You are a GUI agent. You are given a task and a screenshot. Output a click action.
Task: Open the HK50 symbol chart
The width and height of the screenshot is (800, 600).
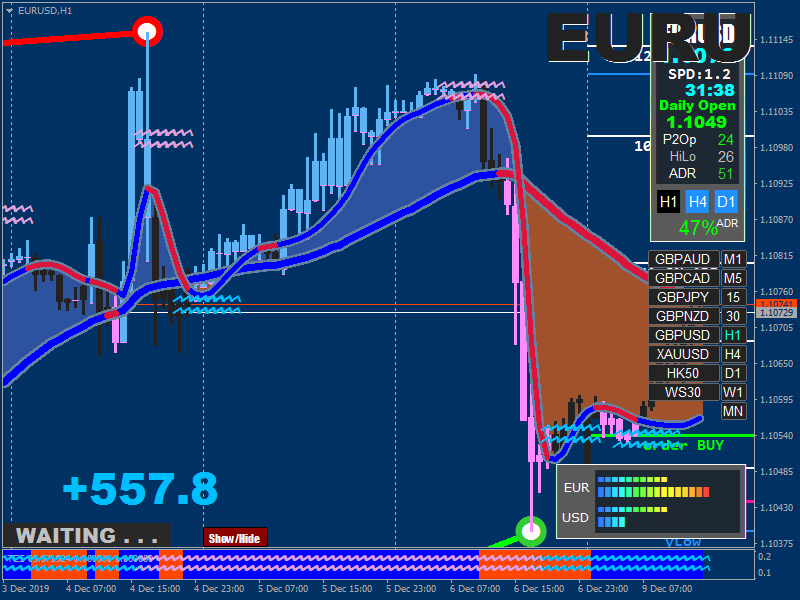tap(683, 373)
